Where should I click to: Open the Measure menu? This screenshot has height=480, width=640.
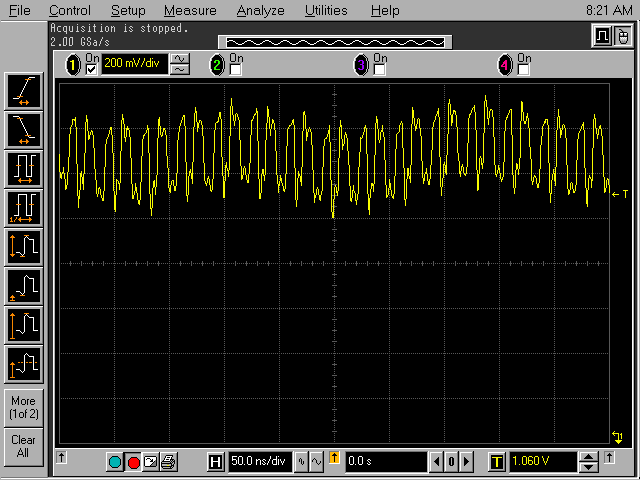(x=190, y=11)
